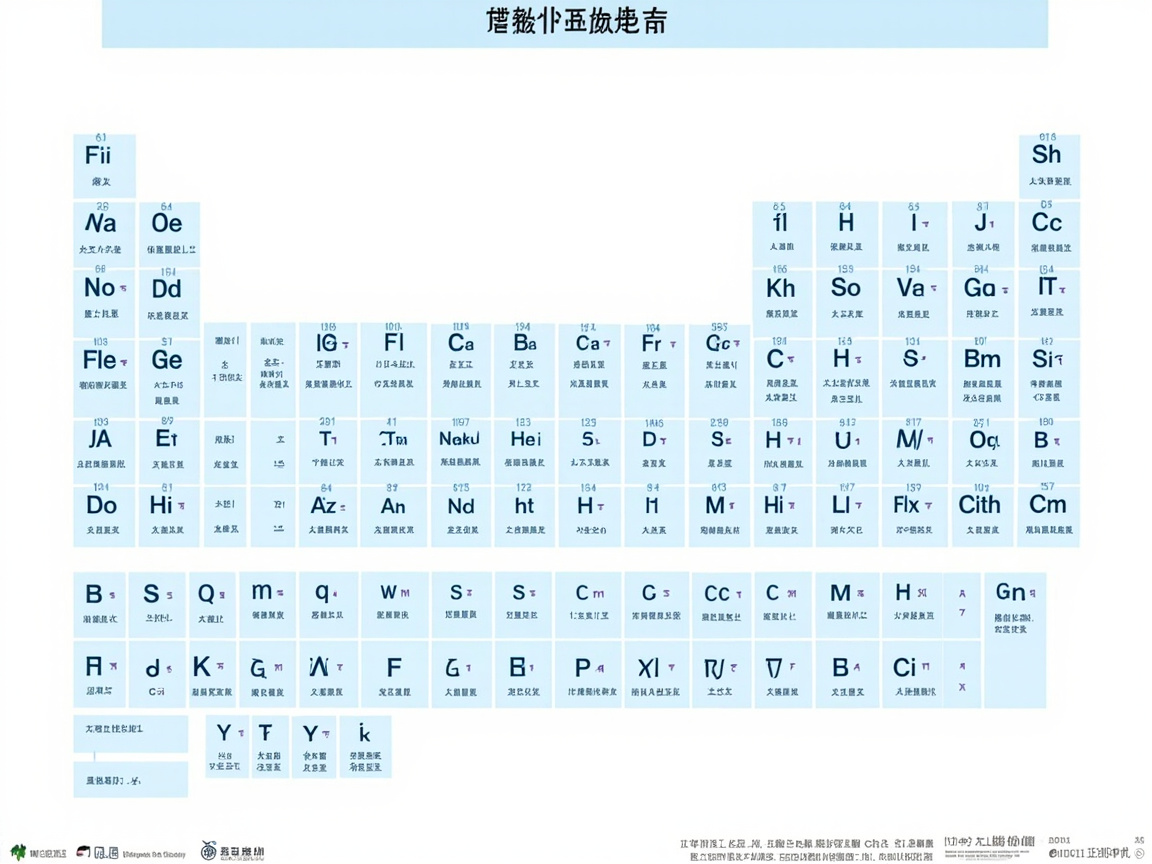Image resolution: width=1152 pixels, height=864 pixels.
Task: Click the Cc tile at the far right
Action: pos(1048,230)
